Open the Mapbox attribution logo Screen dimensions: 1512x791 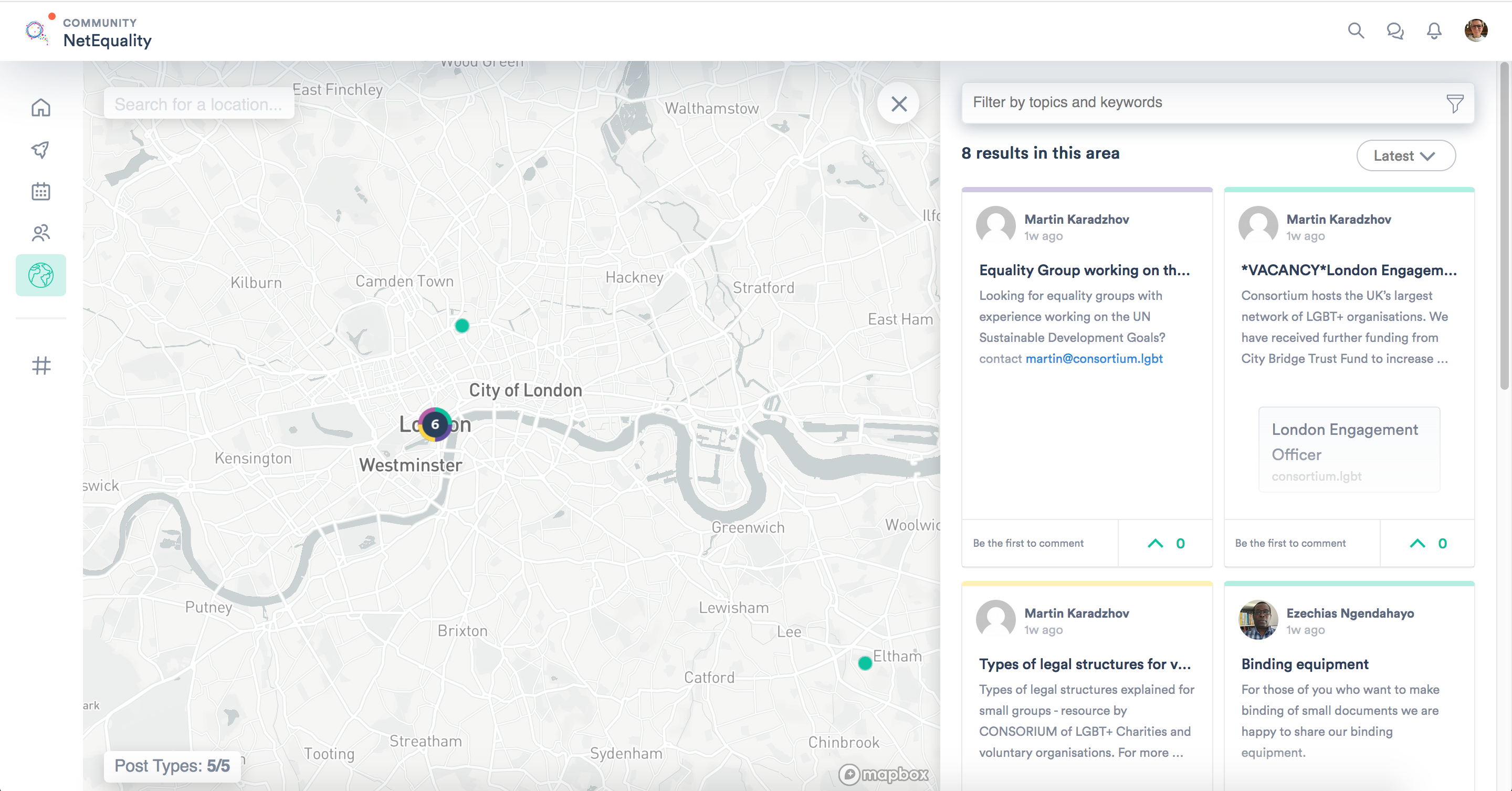pyautogui.click(x=884, y=775)
